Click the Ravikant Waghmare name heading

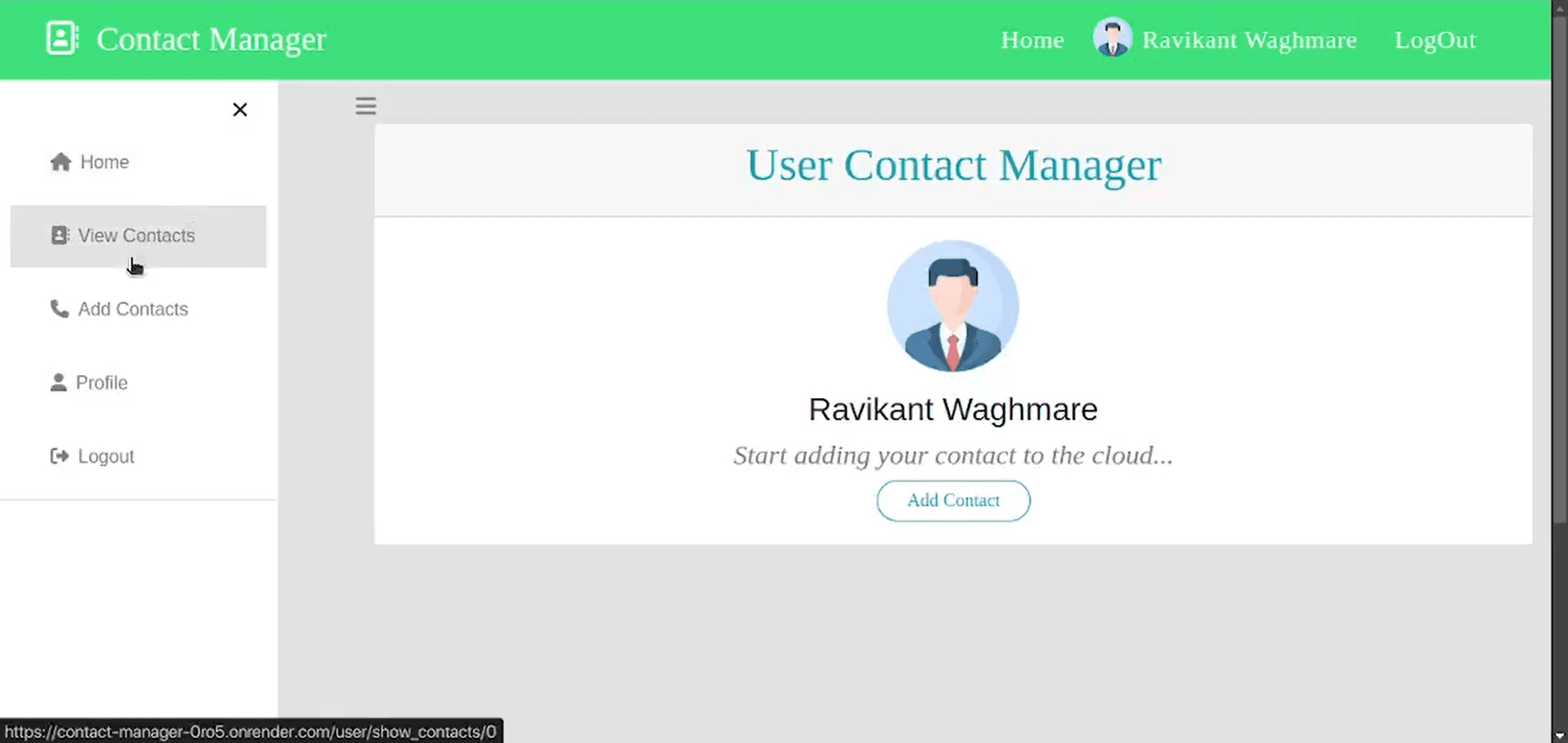[952, 409]
